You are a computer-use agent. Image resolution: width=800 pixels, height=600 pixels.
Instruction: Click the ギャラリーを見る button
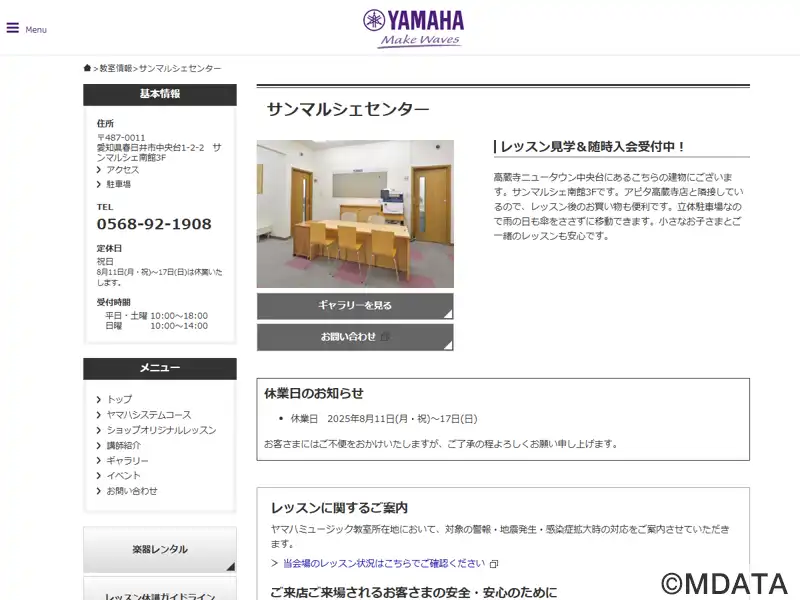tap(355, 306)
